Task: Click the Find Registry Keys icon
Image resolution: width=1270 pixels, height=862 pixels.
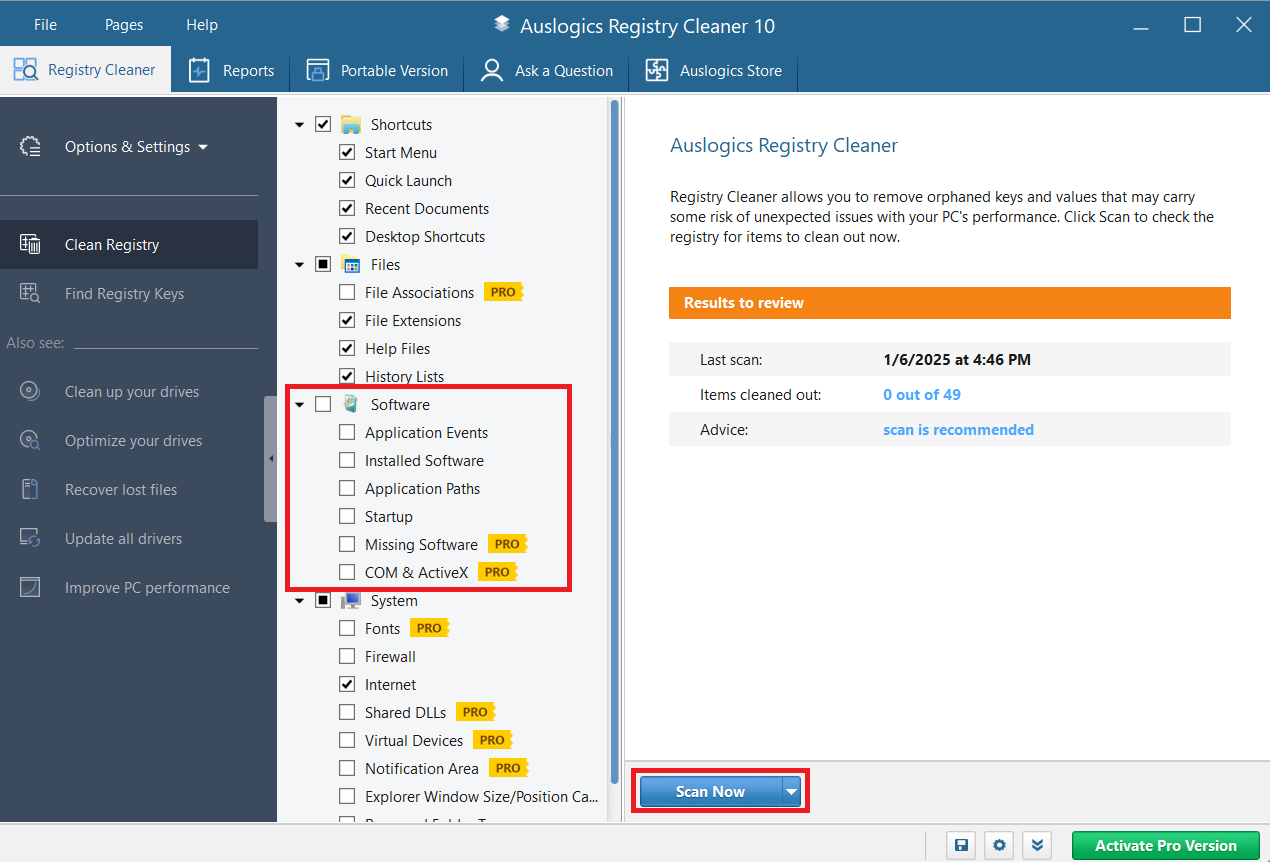Action: click(30, 293)
